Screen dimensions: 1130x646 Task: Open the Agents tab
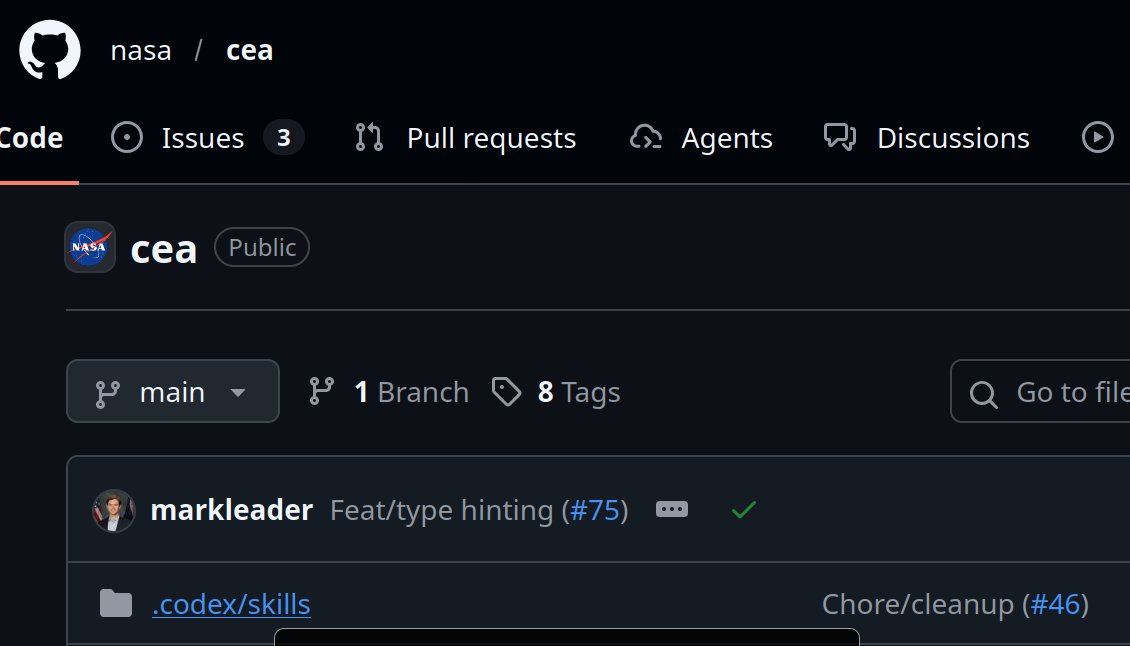(x=700, y=138)
